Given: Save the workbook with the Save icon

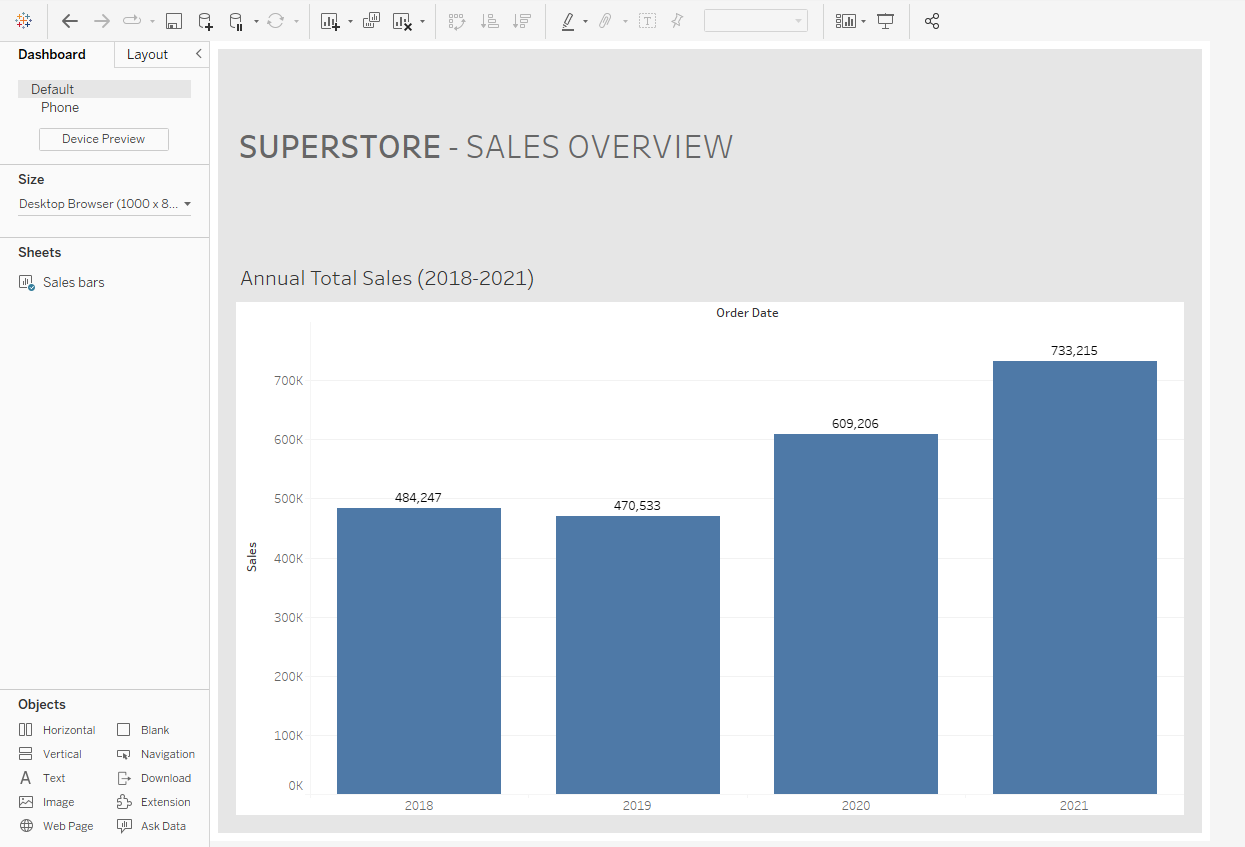Looking at the screenshot, I should click(x=173, y=21).
